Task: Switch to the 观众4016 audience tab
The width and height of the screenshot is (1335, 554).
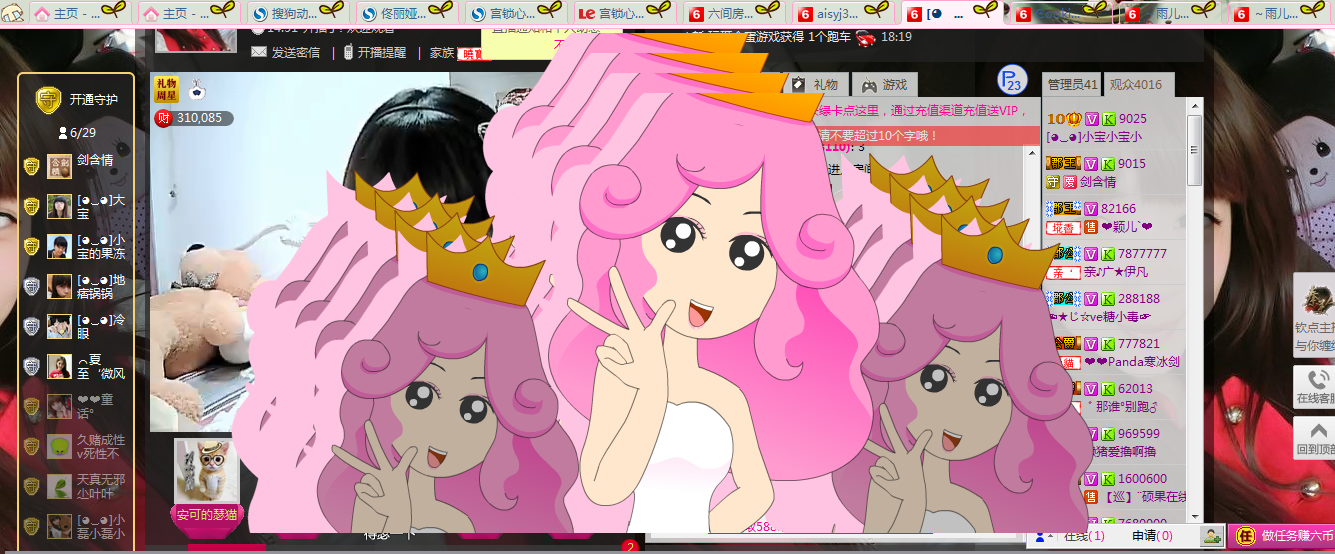Action: click(1138, 85)
